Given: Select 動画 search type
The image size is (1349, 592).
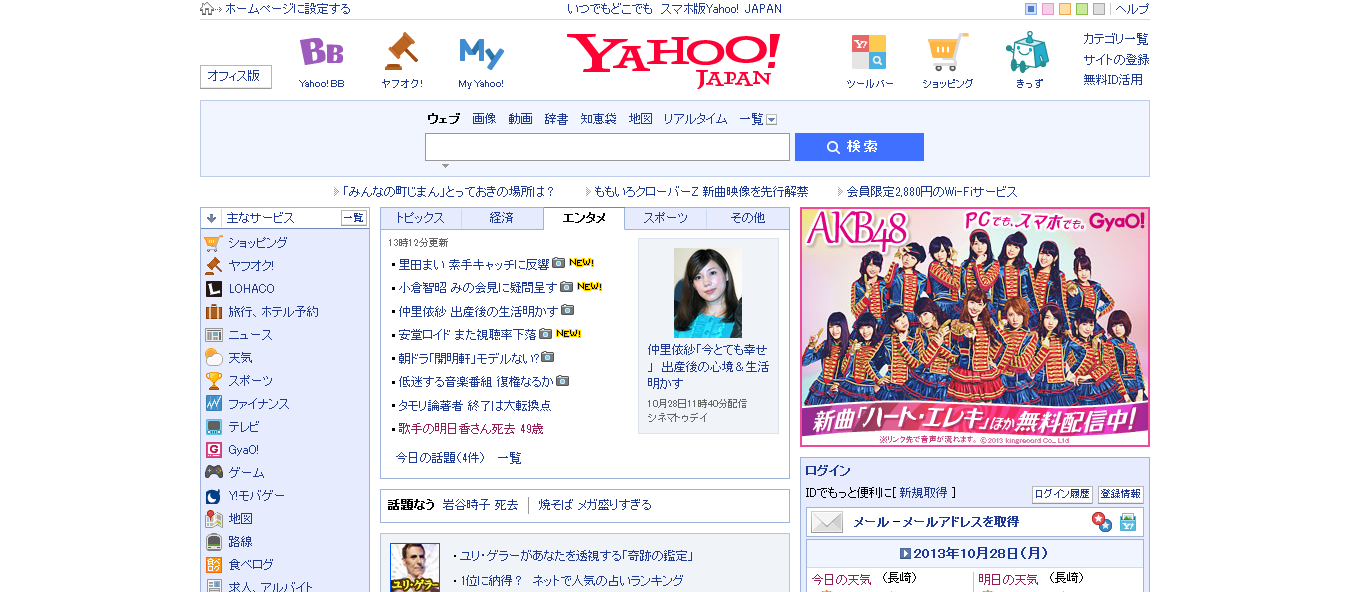Looking at the screenshot, I should click(520, 119).
